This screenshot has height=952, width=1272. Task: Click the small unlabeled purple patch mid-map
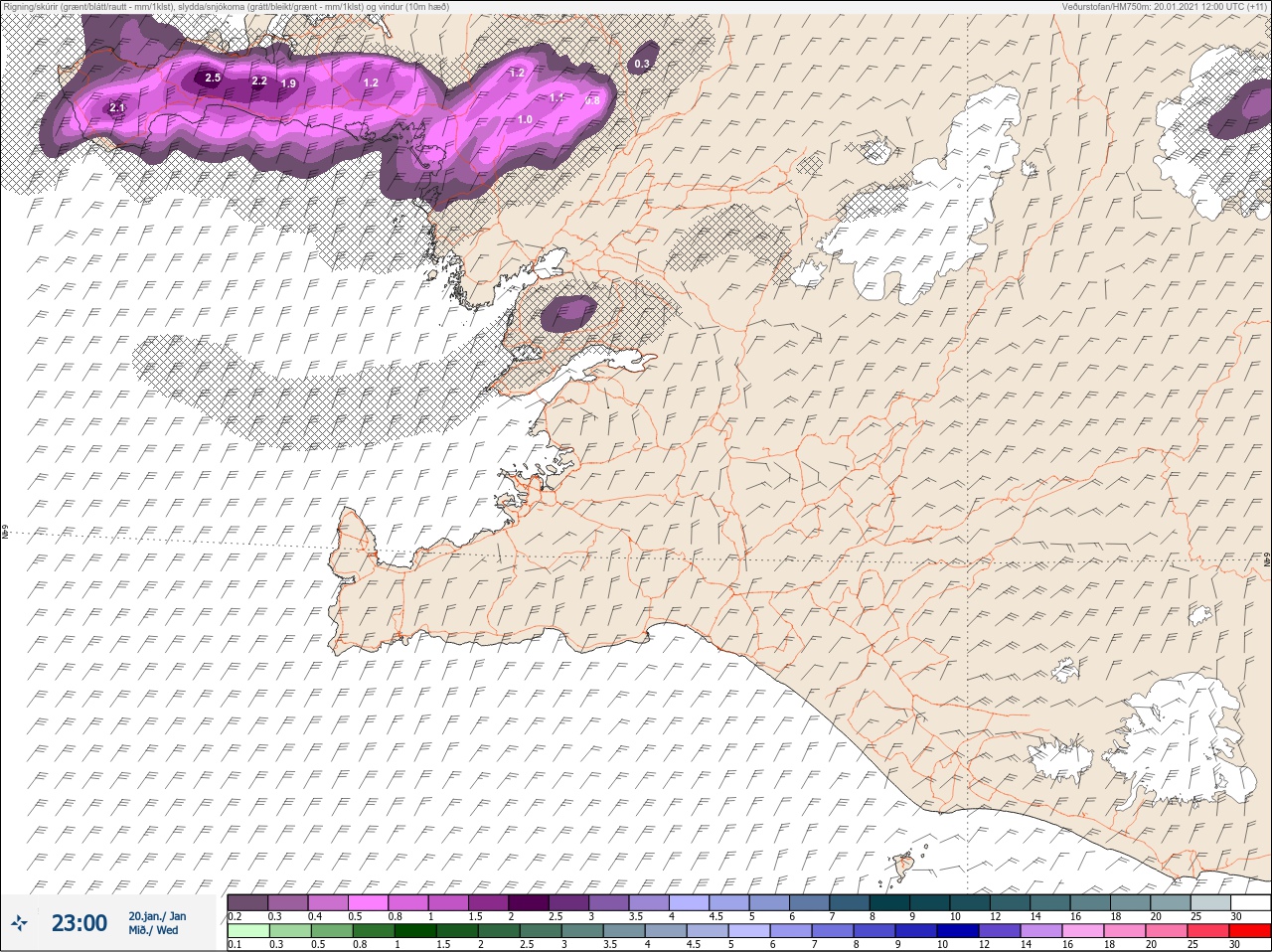point(568,314)
